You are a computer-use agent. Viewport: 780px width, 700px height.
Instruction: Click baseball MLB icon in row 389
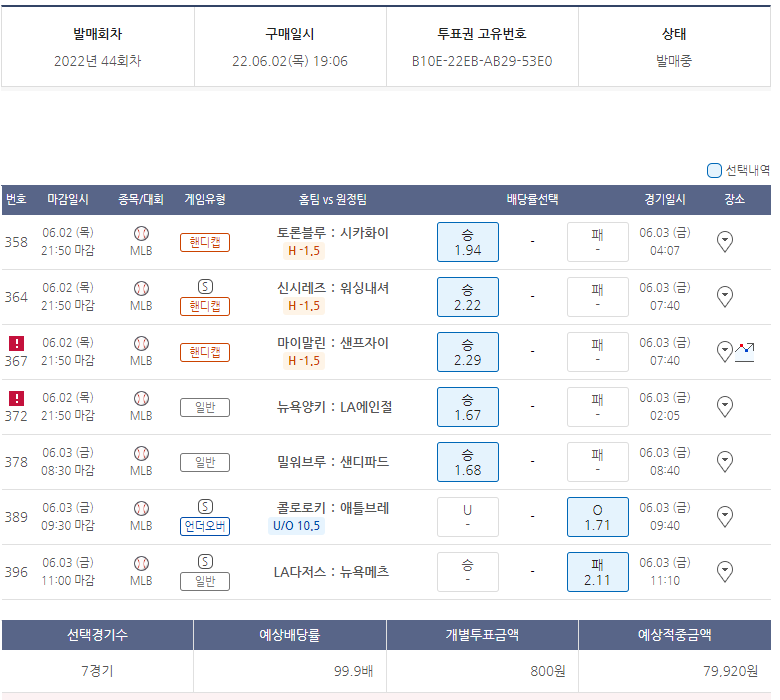tap(141, 508)
